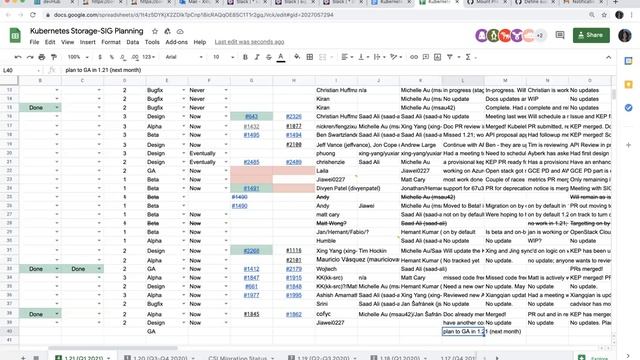The height and width of the screenshot is (360, 640).
Task: Star the Kubernetes Storage-SIG Planning document
Action: (x=155, y=31)
